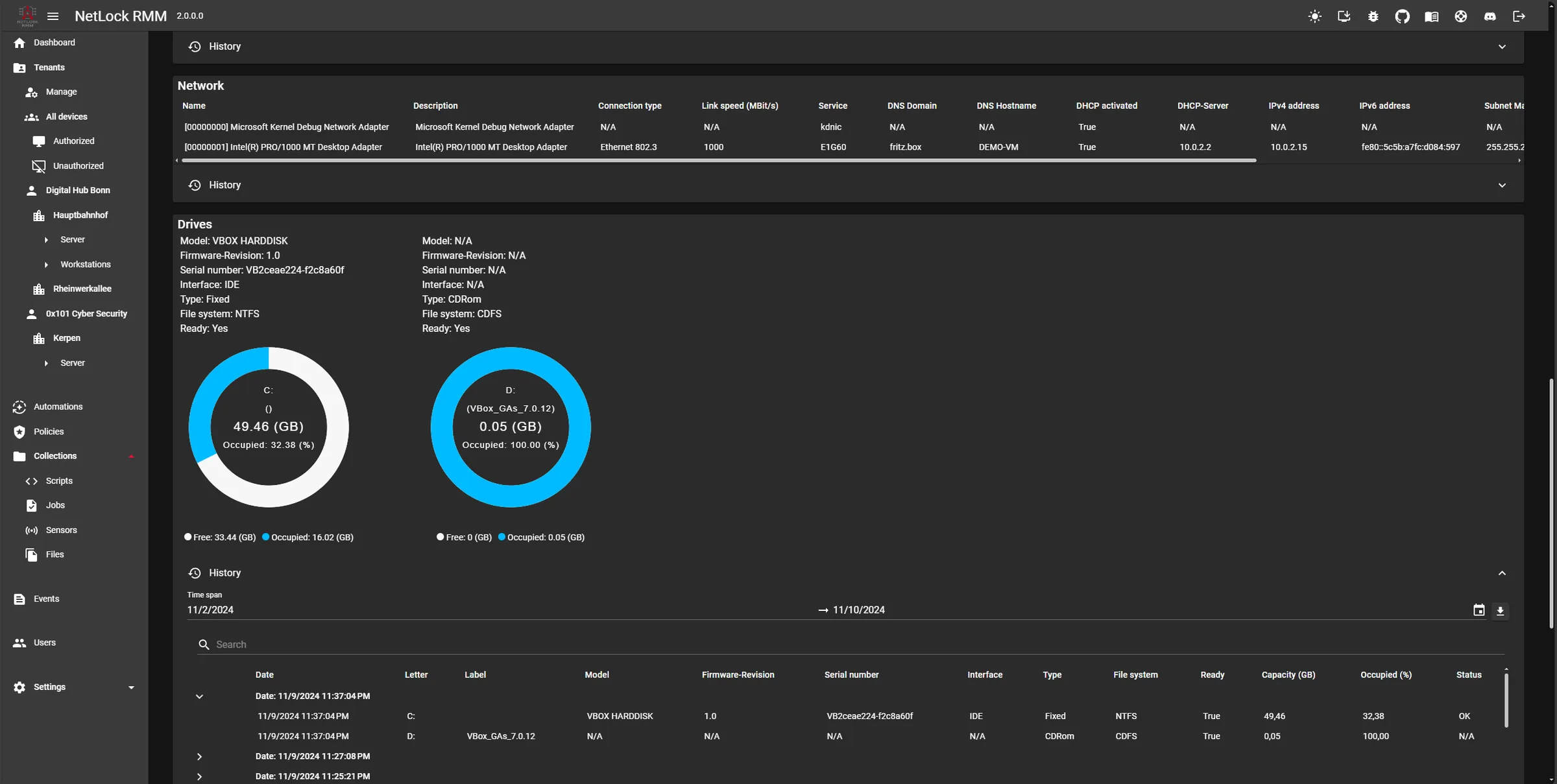Image resolution: width=1557 pixels, height=784 pixels.
Task: Report a bug via the bug icon
Action: pos(1373,16)
